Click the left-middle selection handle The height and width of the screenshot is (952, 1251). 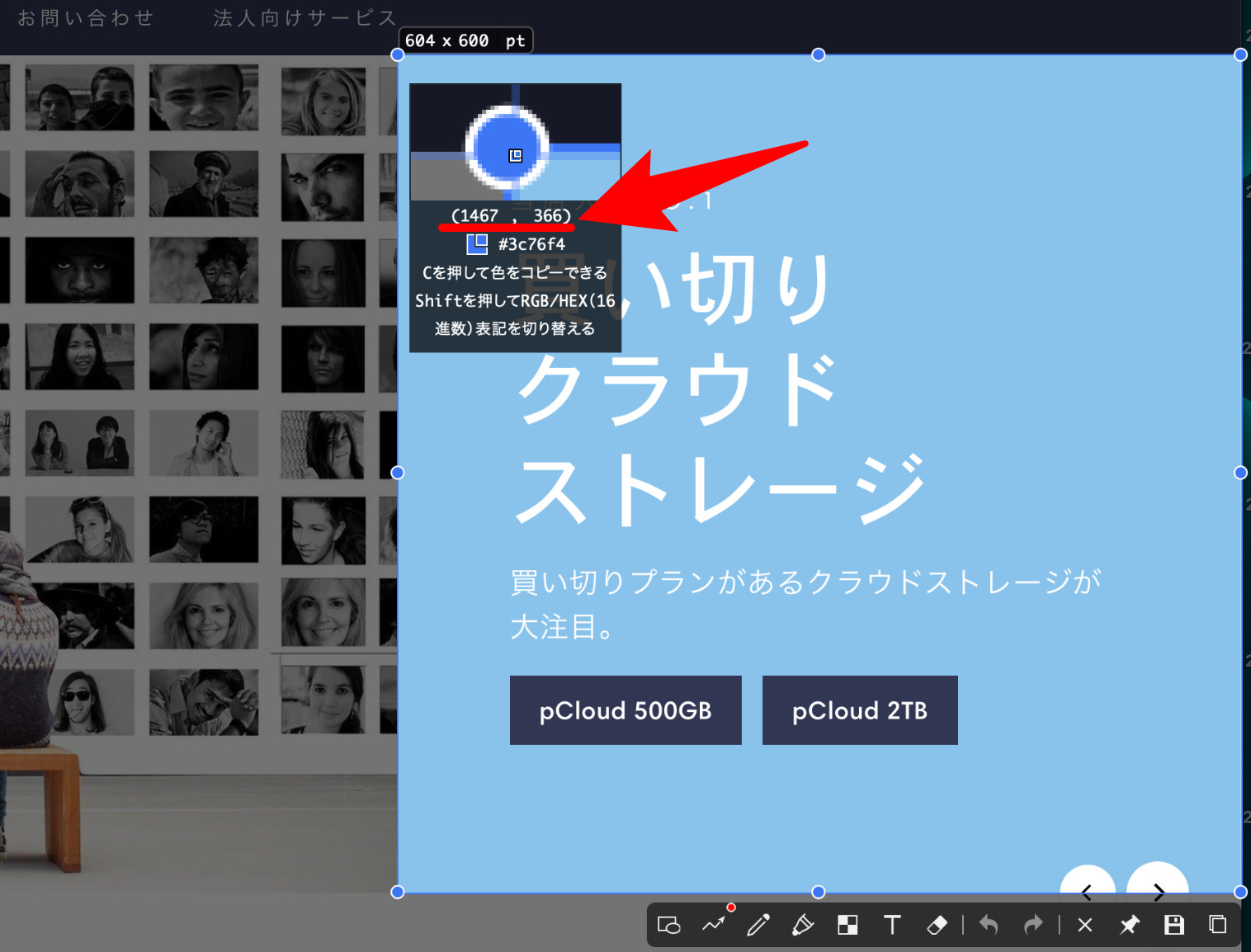pyautogui.click(x=397, y=473)
